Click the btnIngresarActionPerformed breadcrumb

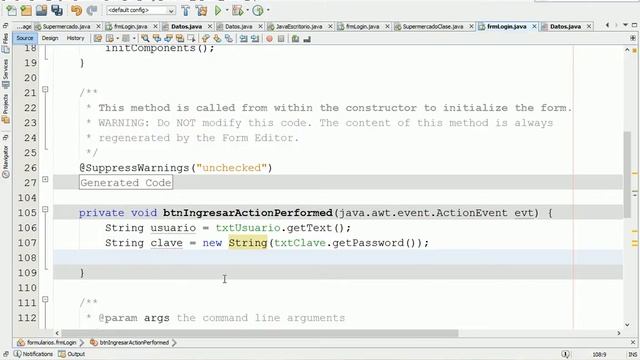130,342
